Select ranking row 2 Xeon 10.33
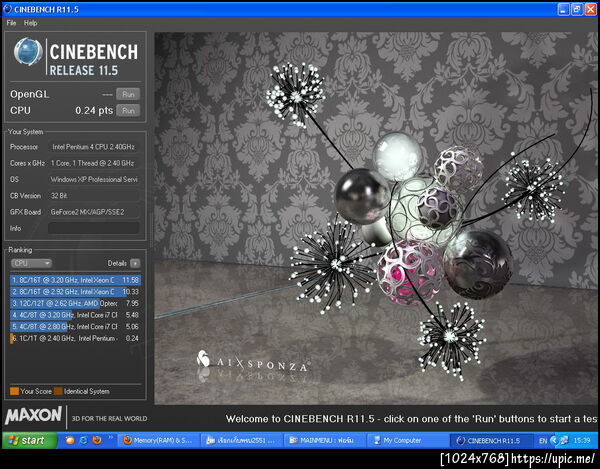The width and height of the screenshot is (600, 469). click(75, 291)
